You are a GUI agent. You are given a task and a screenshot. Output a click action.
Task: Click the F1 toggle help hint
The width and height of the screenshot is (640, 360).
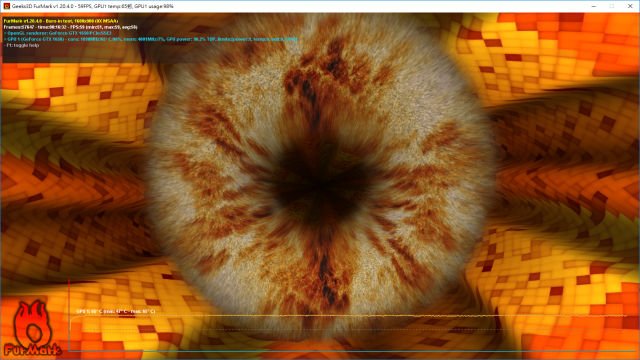pyautogui.click(x=21, y=45)
